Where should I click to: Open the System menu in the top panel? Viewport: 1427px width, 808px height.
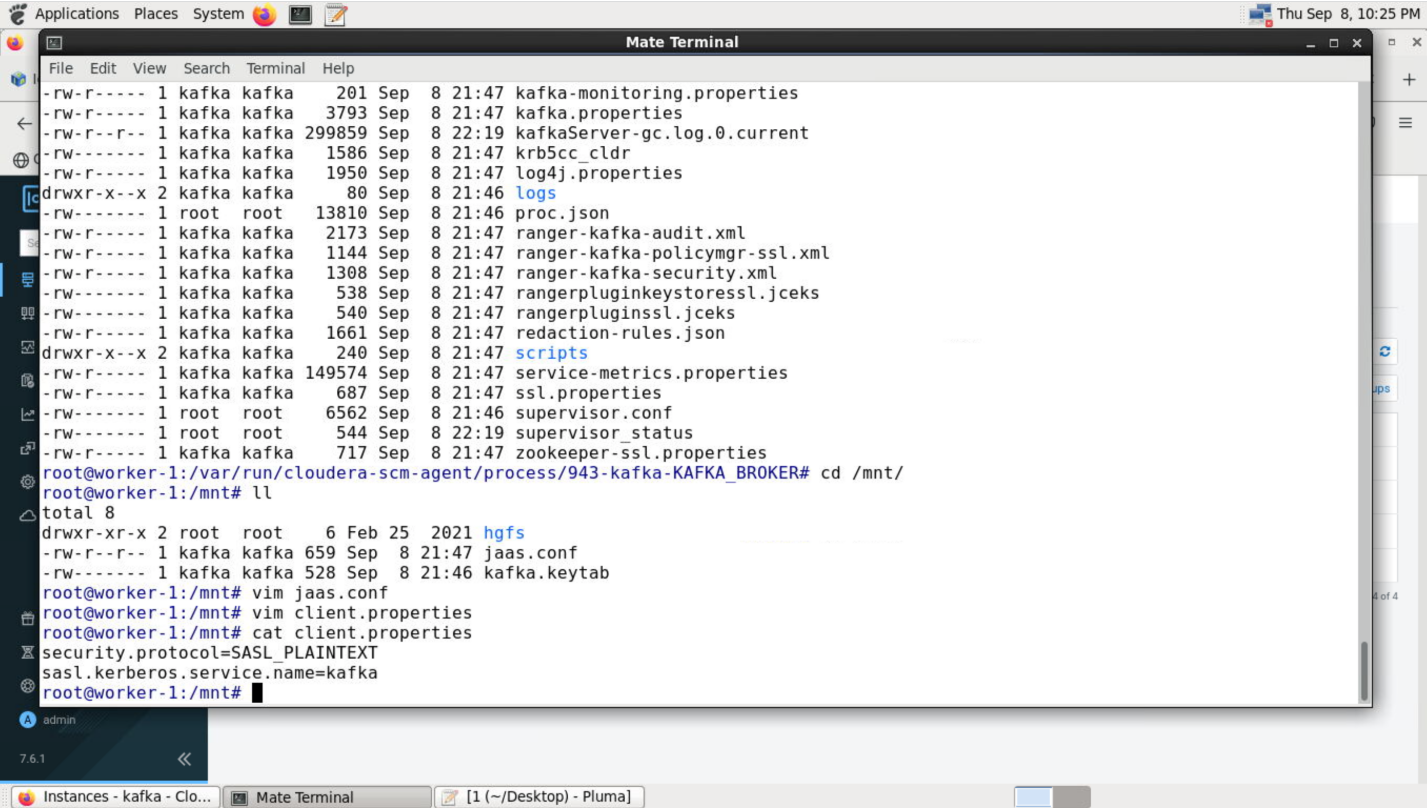[x=218, y=14]
